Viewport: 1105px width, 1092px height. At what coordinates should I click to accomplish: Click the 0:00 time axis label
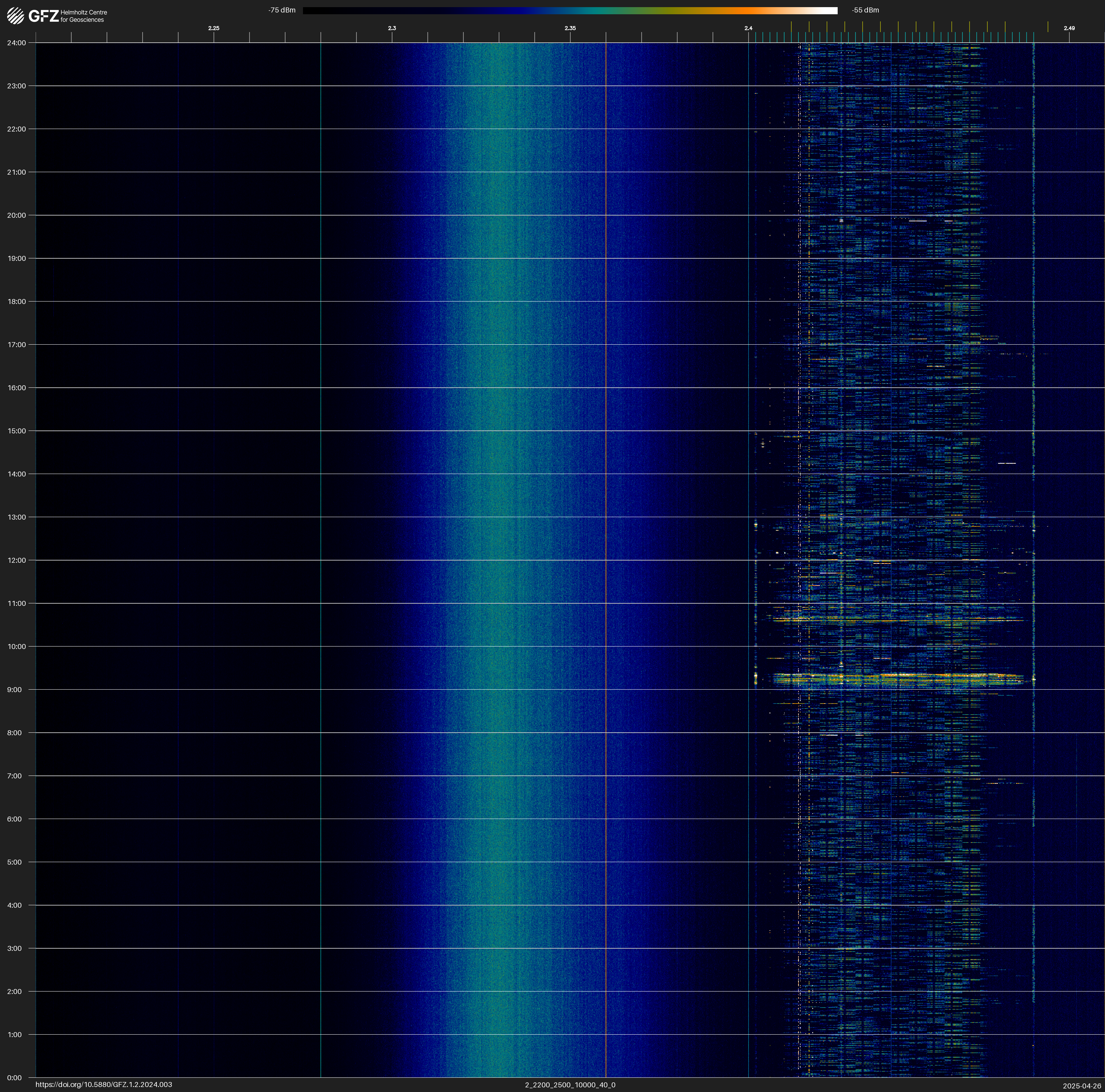pyautogui.click(x=14, y=1078)
